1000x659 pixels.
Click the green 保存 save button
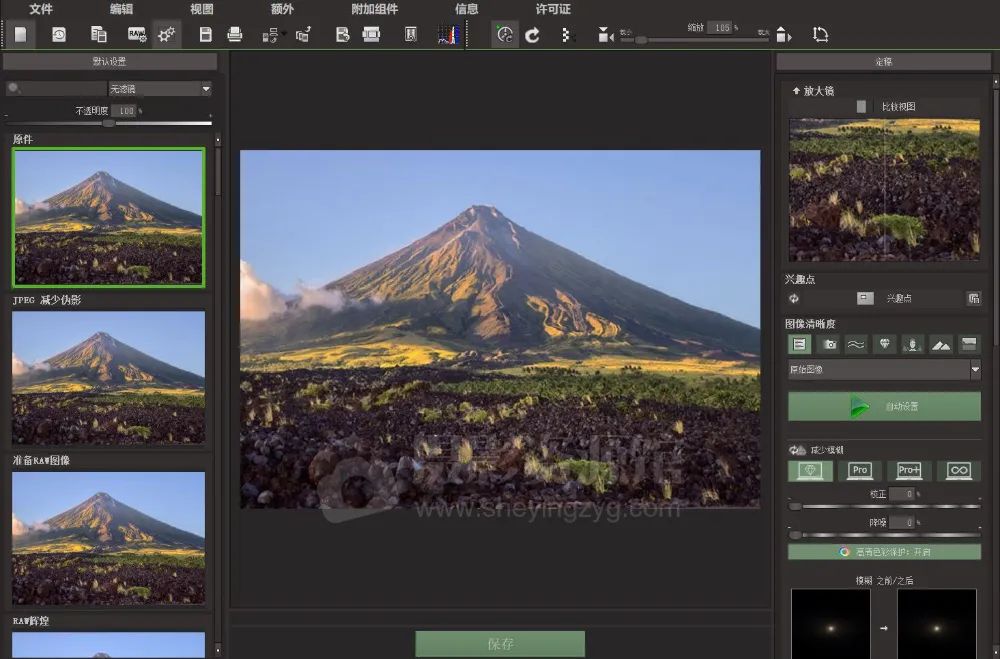tap(500, 644)
